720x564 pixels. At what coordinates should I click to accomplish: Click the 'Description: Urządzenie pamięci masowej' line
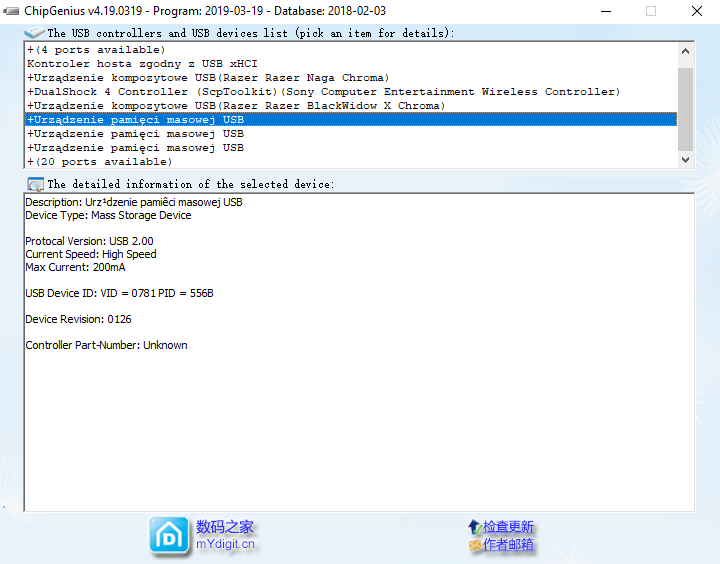click(134, 202)
